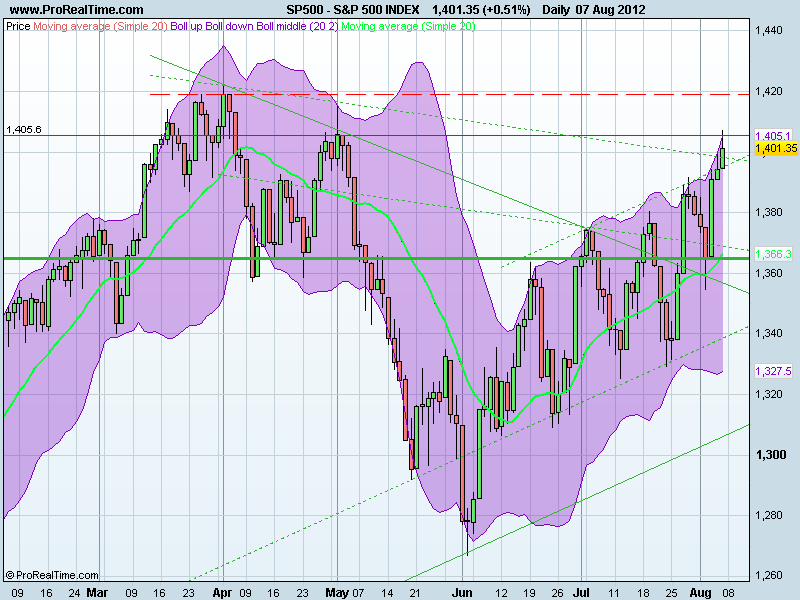800x600 pixels.
Task: Click the Aug month label on time axis
Action: [x=700, y=593]
